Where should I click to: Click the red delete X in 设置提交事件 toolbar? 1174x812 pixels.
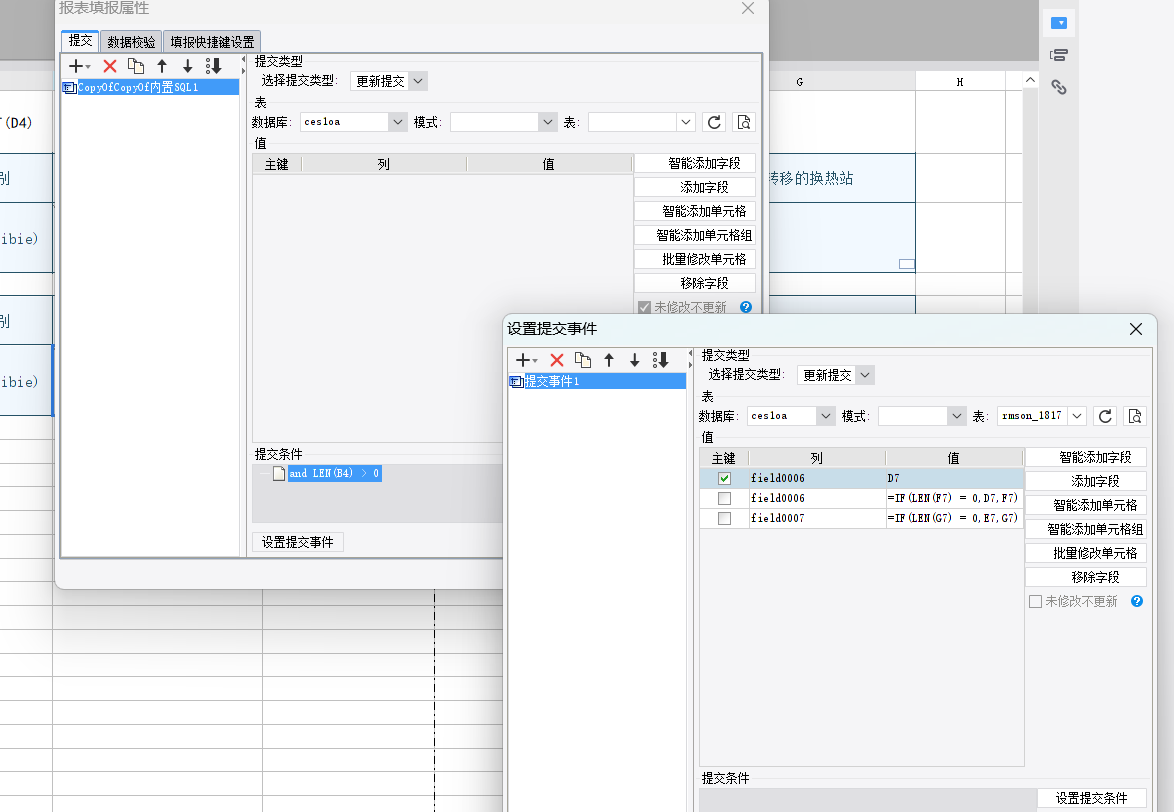click(556, 360)
